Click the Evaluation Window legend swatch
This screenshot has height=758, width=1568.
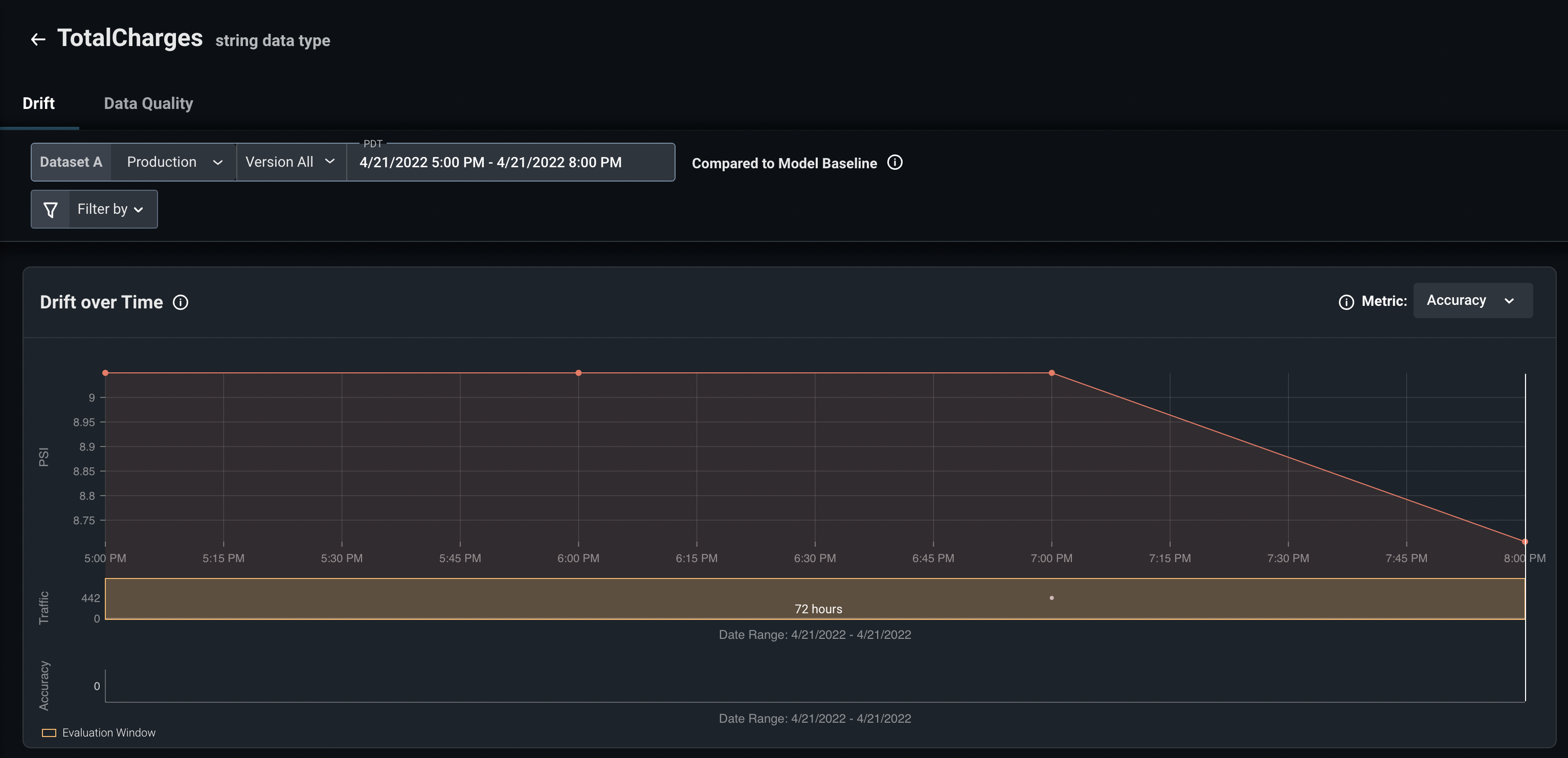tap(49, 732)
